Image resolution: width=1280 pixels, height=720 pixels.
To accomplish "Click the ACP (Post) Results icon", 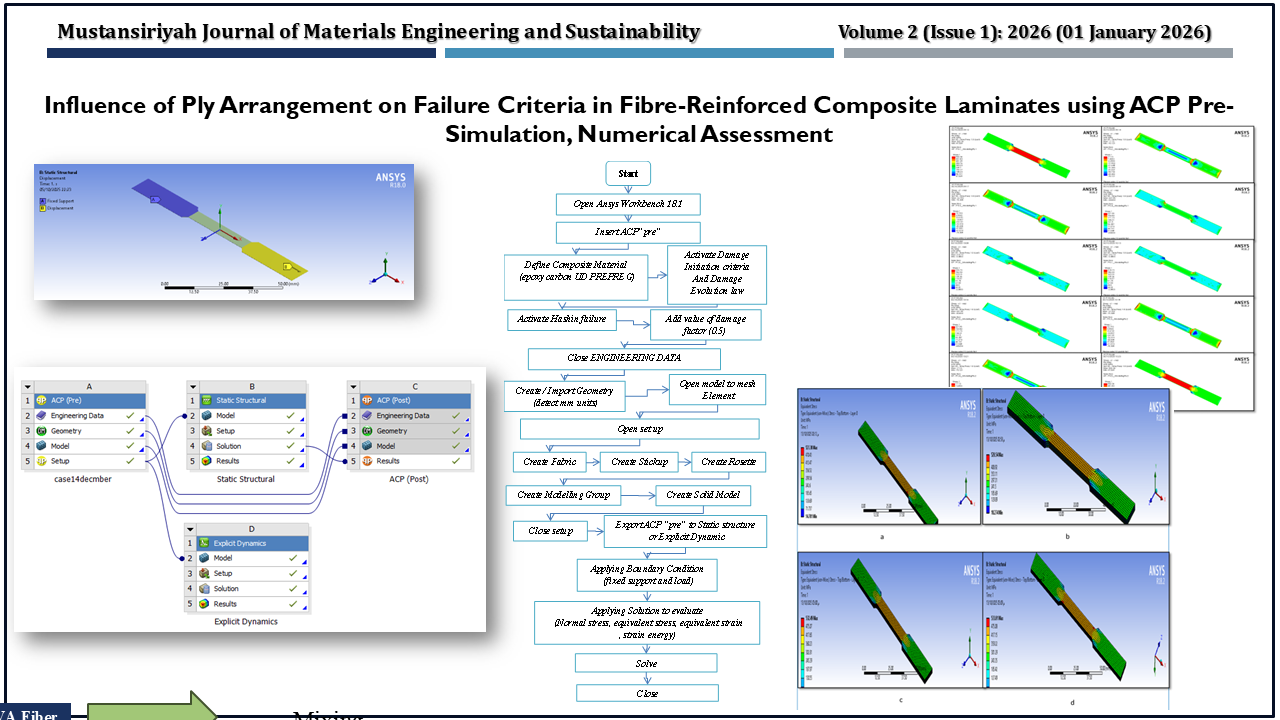I will 365,461.
